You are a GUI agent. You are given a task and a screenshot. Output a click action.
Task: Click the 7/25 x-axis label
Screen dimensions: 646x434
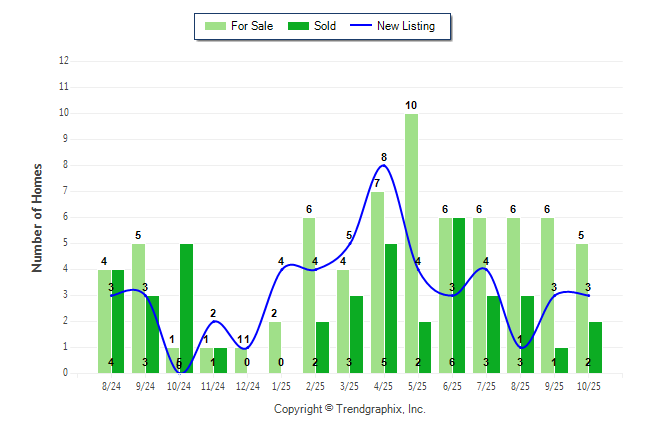[486, 385]
